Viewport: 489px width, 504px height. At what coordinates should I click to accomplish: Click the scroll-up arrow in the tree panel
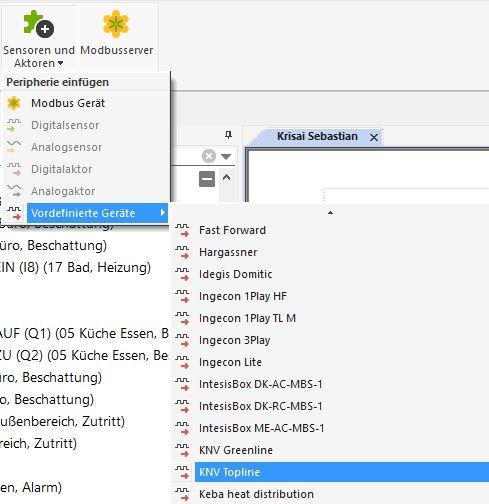pos(227,177)
